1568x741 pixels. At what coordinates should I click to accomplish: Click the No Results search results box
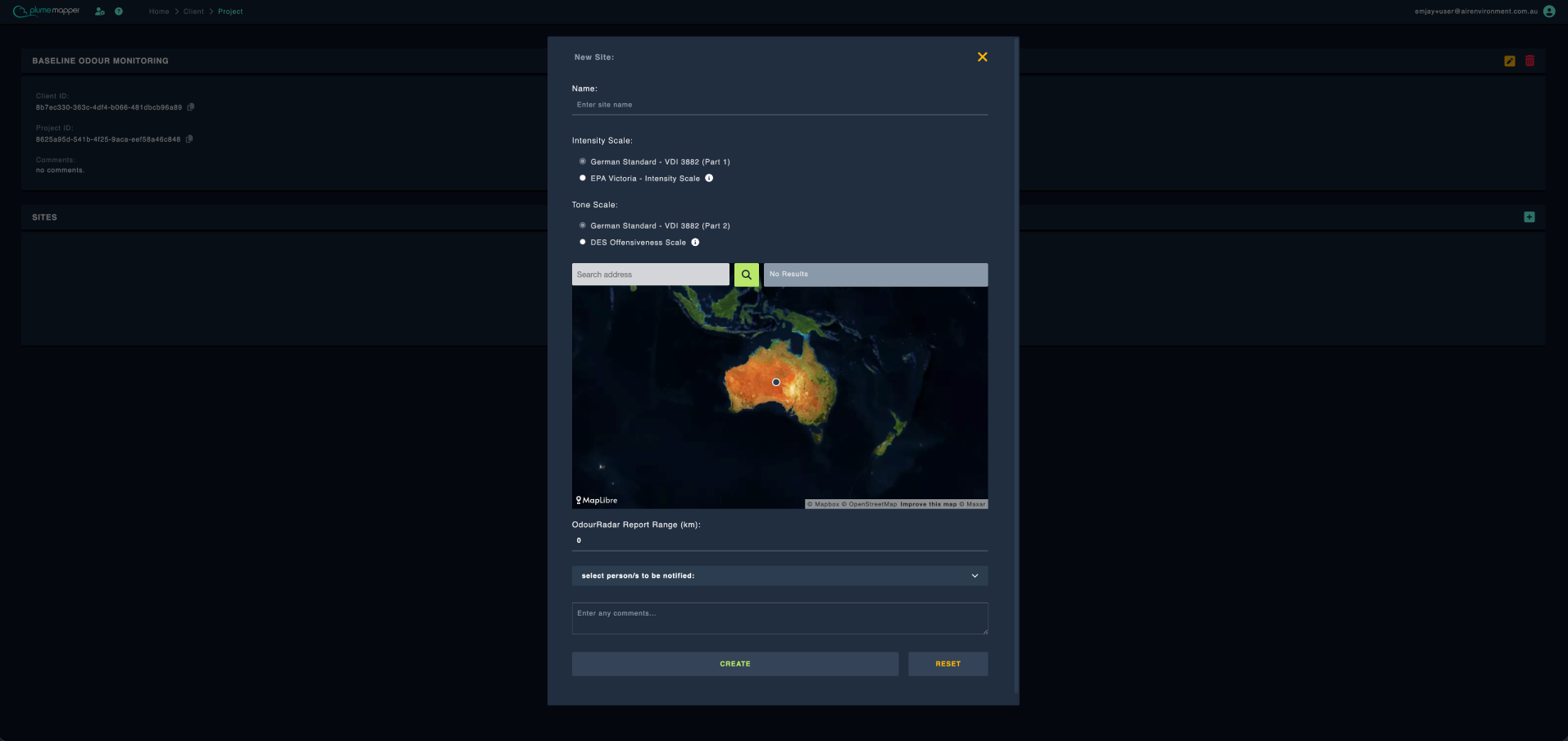tap(875, 275)
